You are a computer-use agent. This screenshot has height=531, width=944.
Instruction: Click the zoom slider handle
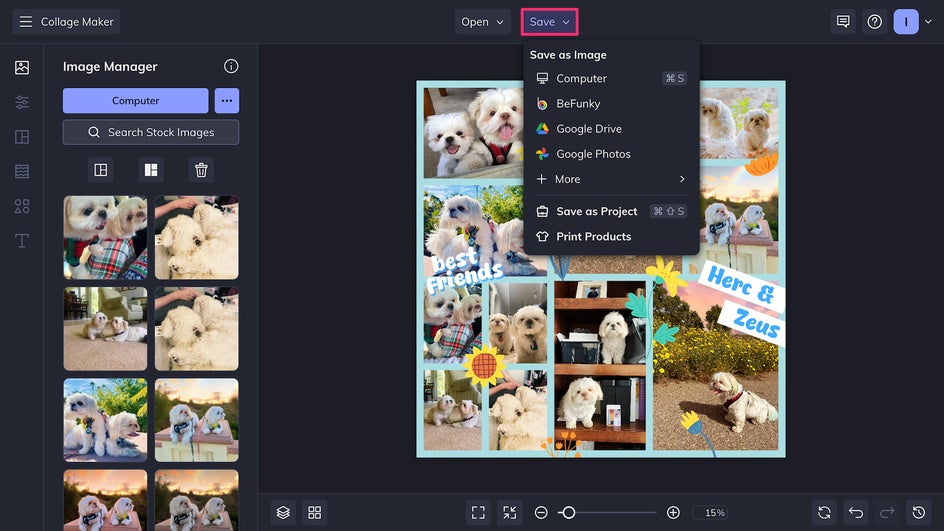(568, 512)
